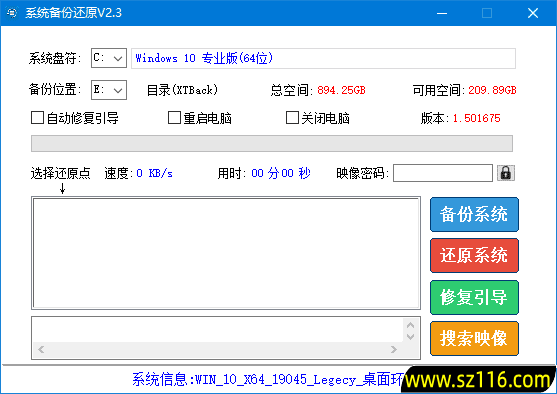This screenshot has height=394, width=557.
Task: Click the Windows 10 专业版(64位) text field
Action: coord(323,58)
